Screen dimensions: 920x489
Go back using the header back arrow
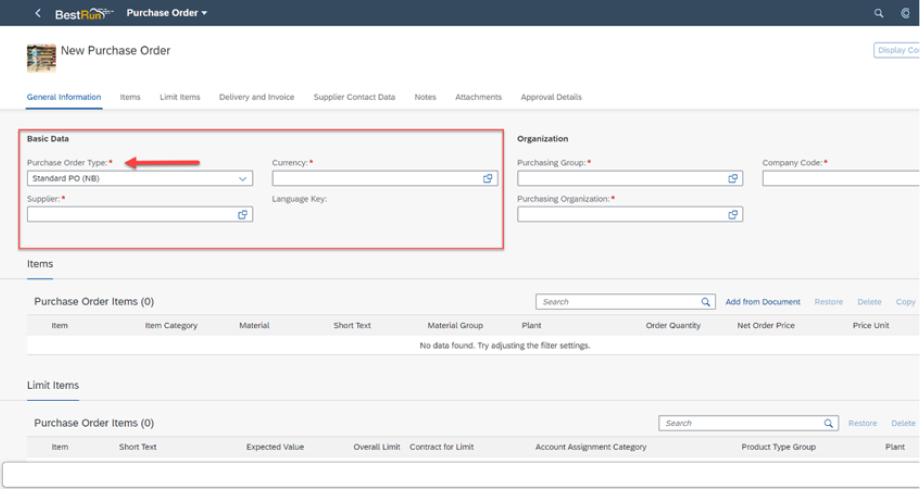[x=38, y=13]
